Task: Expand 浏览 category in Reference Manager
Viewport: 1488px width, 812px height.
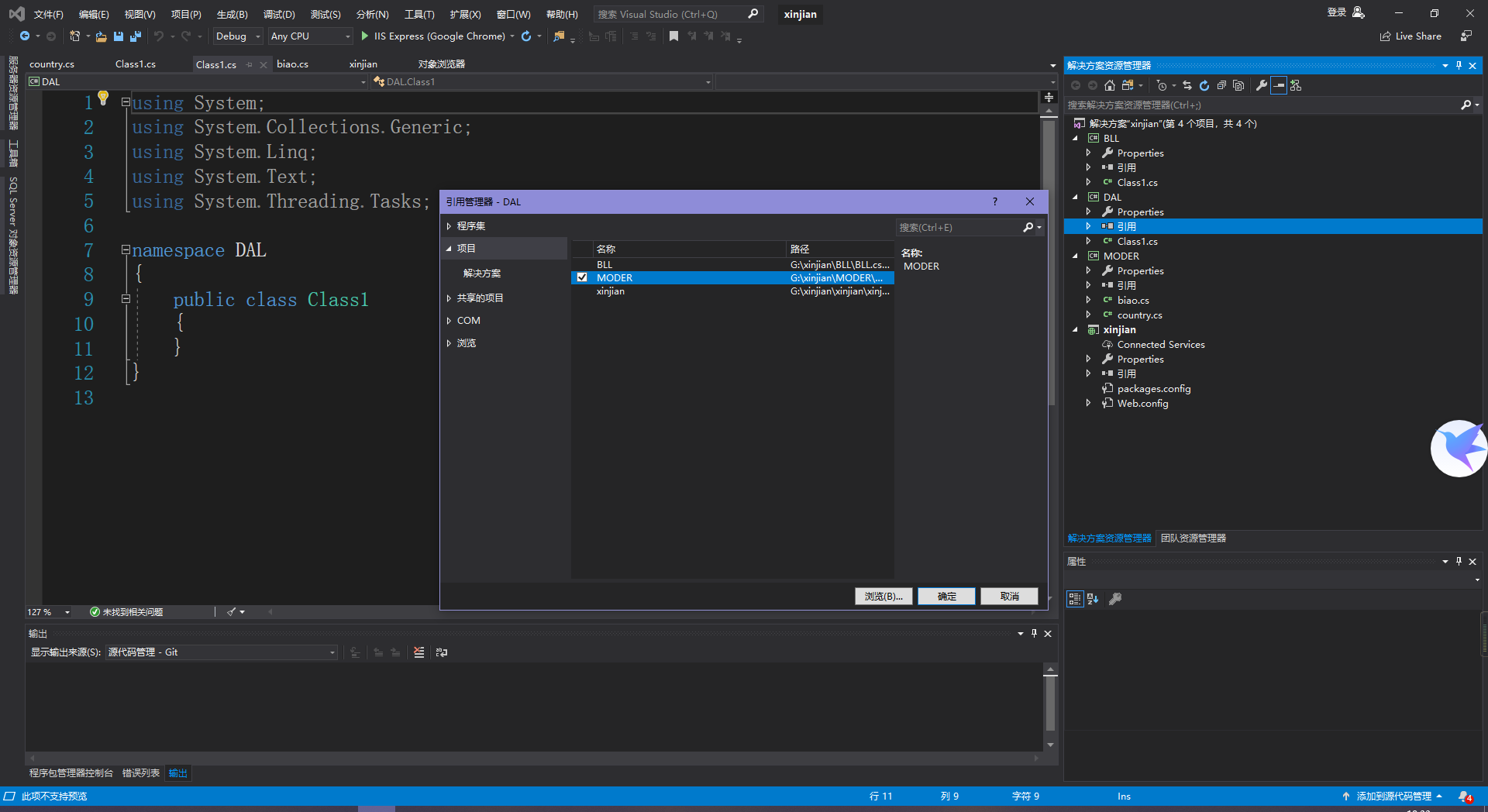Action: [449, 343]
